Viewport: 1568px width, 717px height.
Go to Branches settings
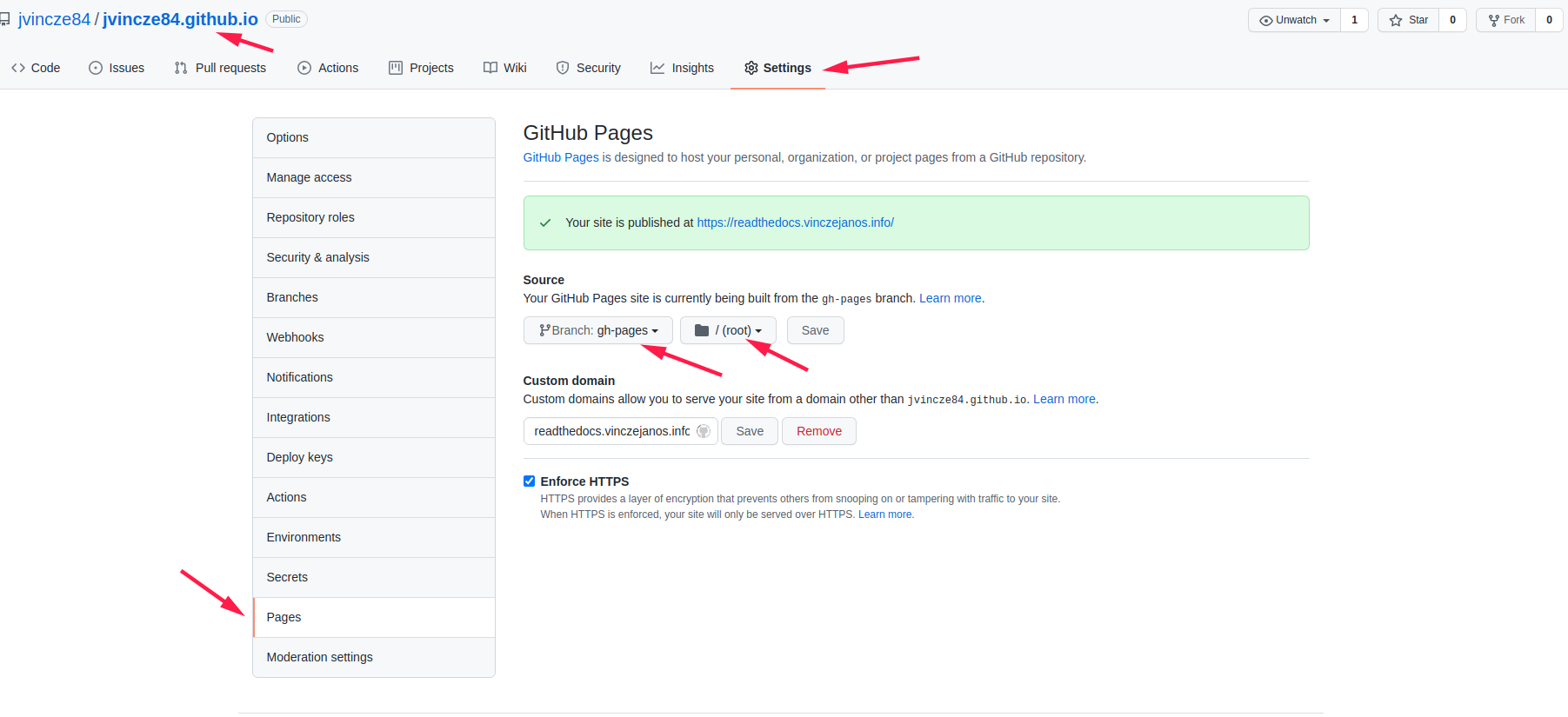tap(374, 297)
